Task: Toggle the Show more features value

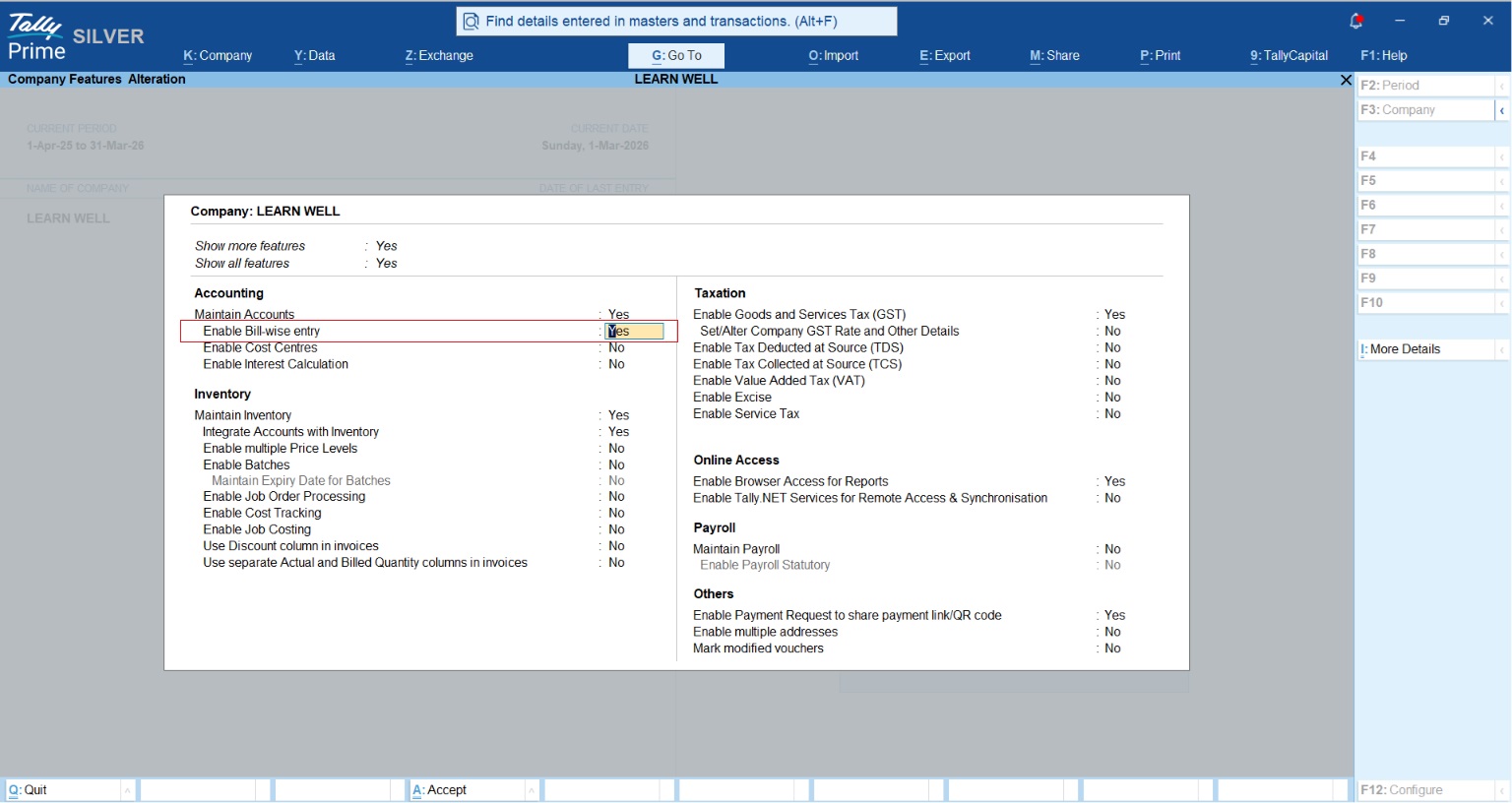Action: (x=387, y=247)
